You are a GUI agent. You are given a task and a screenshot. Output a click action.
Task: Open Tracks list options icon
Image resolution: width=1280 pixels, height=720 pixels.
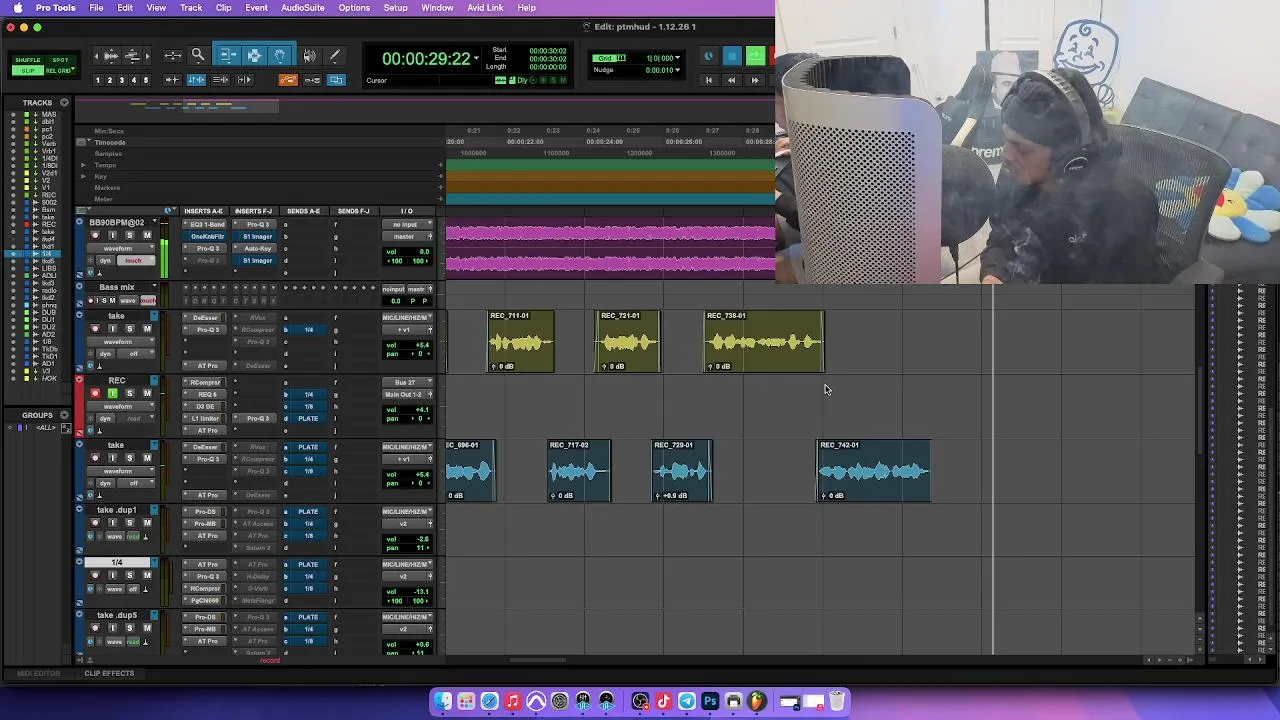tap(64, 102)
